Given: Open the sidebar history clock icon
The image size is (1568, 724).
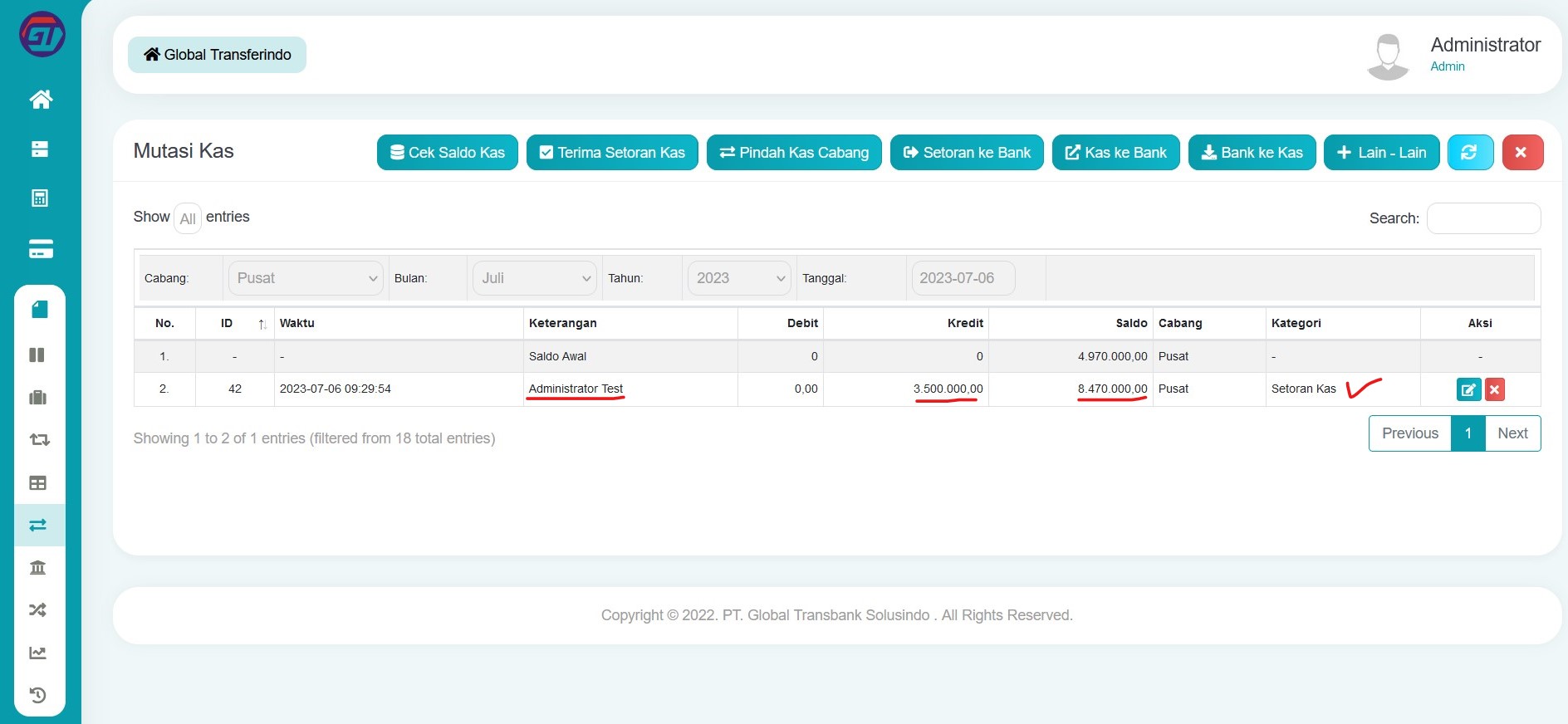Looking at the screenshot, I should pos(38,696).
